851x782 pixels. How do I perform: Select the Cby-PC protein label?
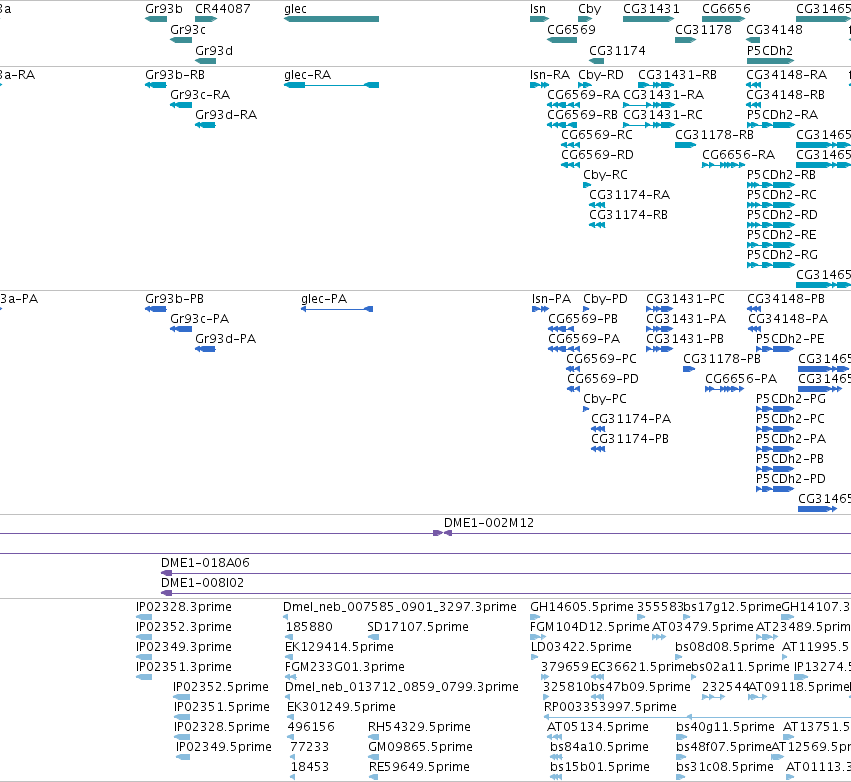point(605,398)
